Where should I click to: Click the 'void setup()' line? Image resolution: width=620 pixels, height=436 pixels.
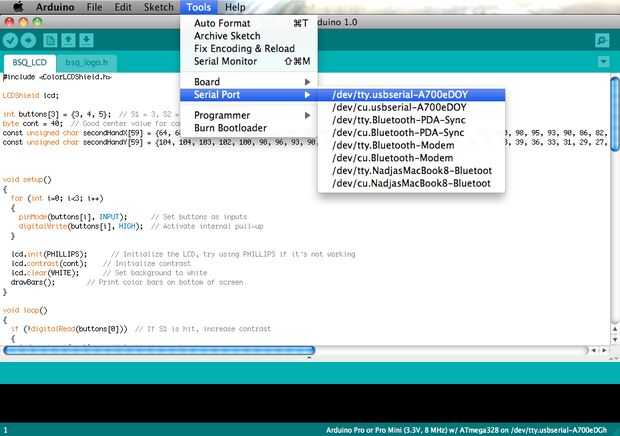27,180
